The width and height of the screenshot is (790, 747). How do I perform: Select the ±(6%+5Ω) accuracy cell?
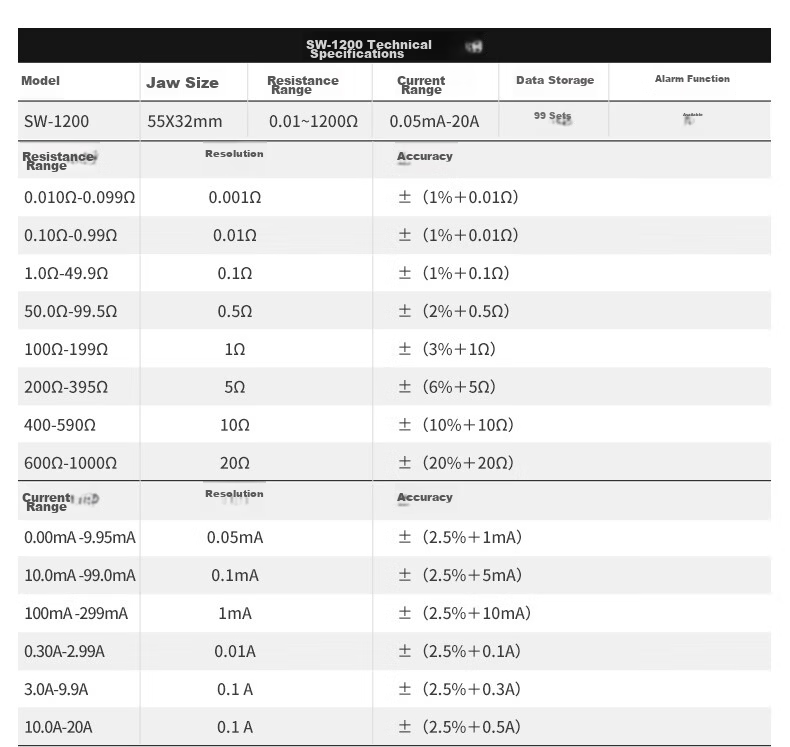[447, 387]
